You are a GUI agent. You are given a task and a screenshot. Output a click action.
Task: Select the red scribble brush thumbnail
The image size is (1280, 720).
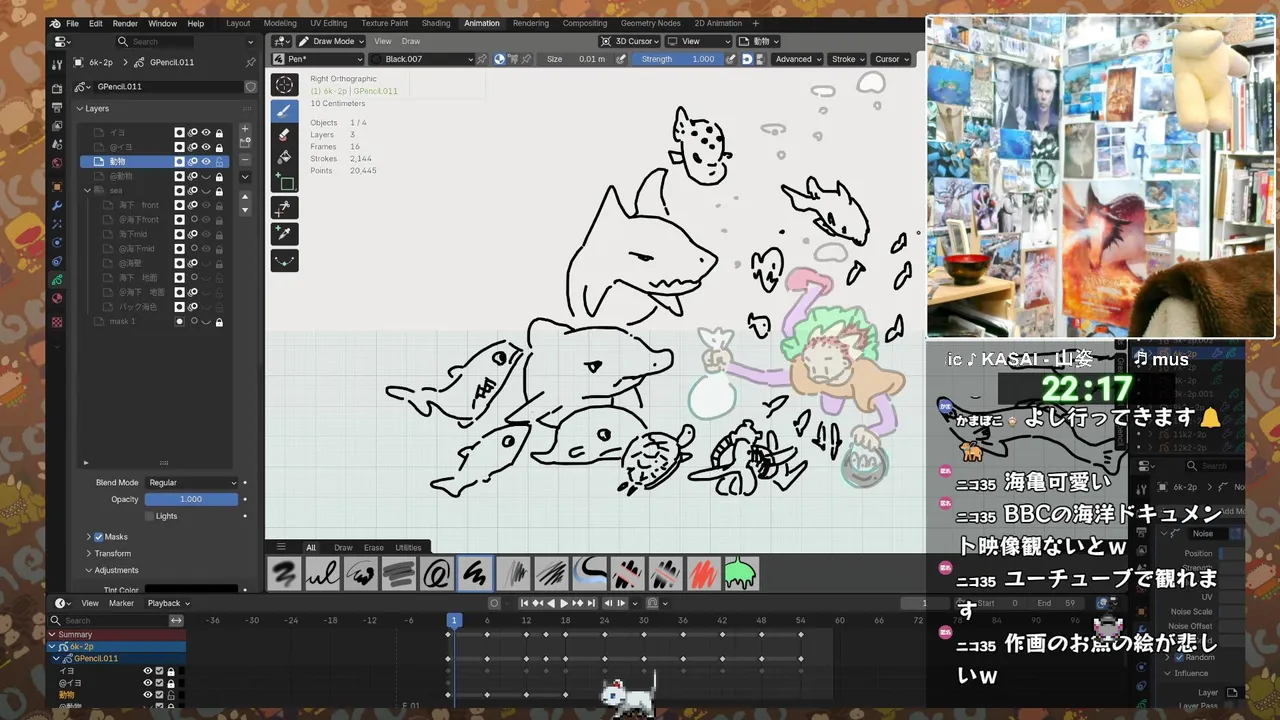pyautogui.click(x=704, y=574)
